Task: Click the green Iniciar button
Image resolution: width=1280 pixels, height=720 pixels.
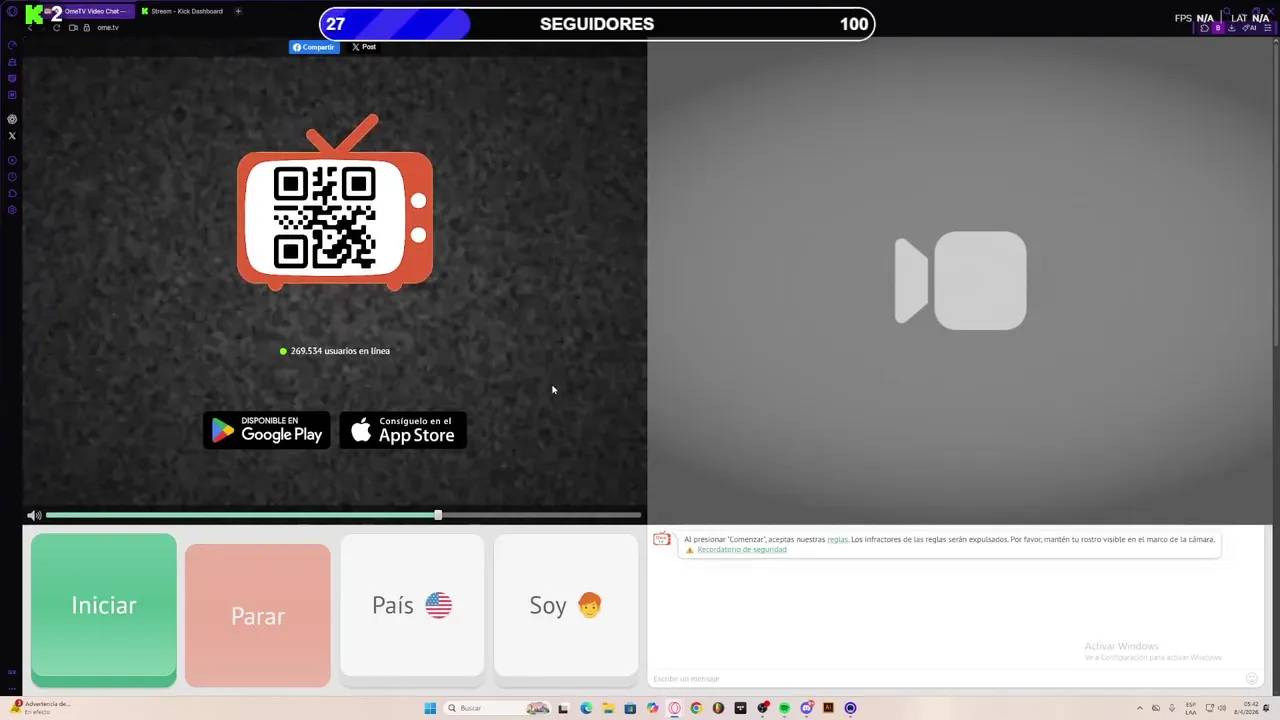Action: 103,610
